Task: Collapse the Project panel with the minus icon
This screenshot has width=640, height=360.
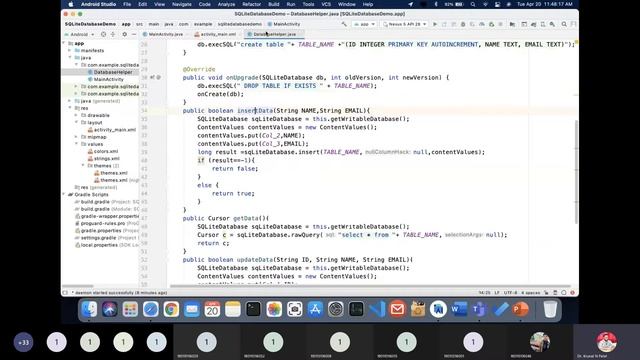Action: (134, 34)
